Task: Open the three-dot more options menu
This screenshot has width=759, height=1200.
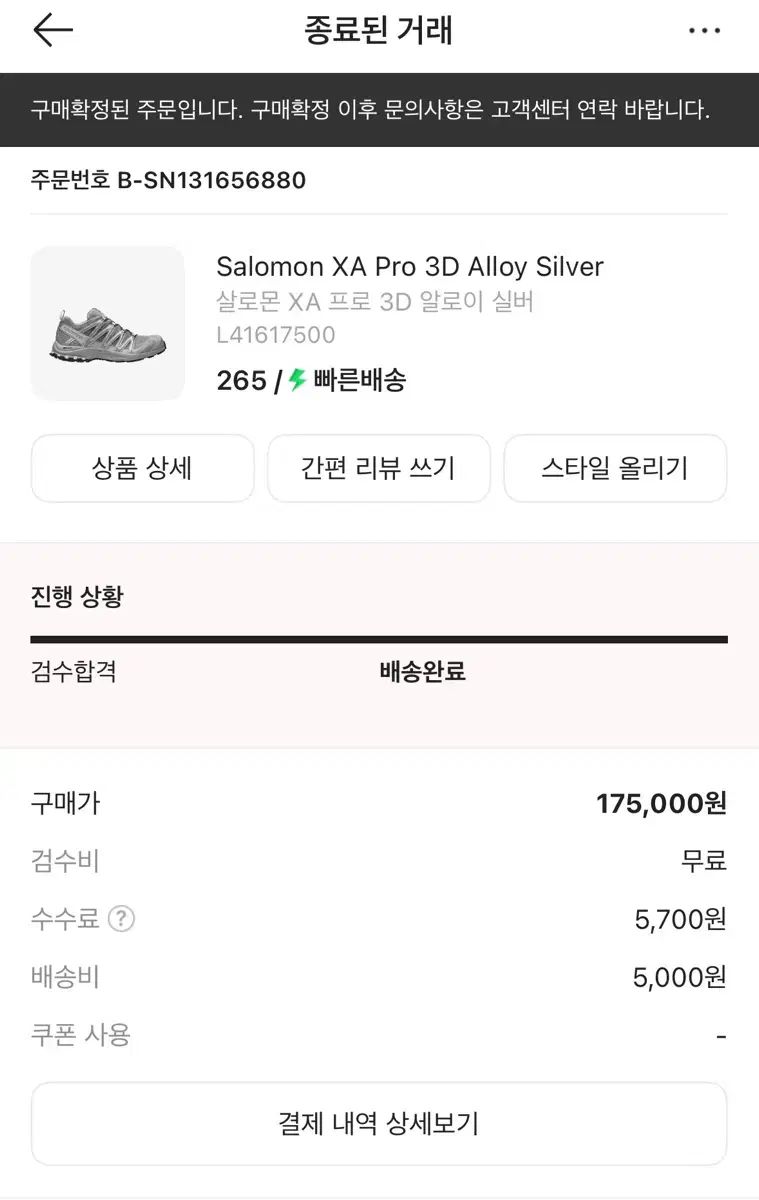Action: pos(704,31)
